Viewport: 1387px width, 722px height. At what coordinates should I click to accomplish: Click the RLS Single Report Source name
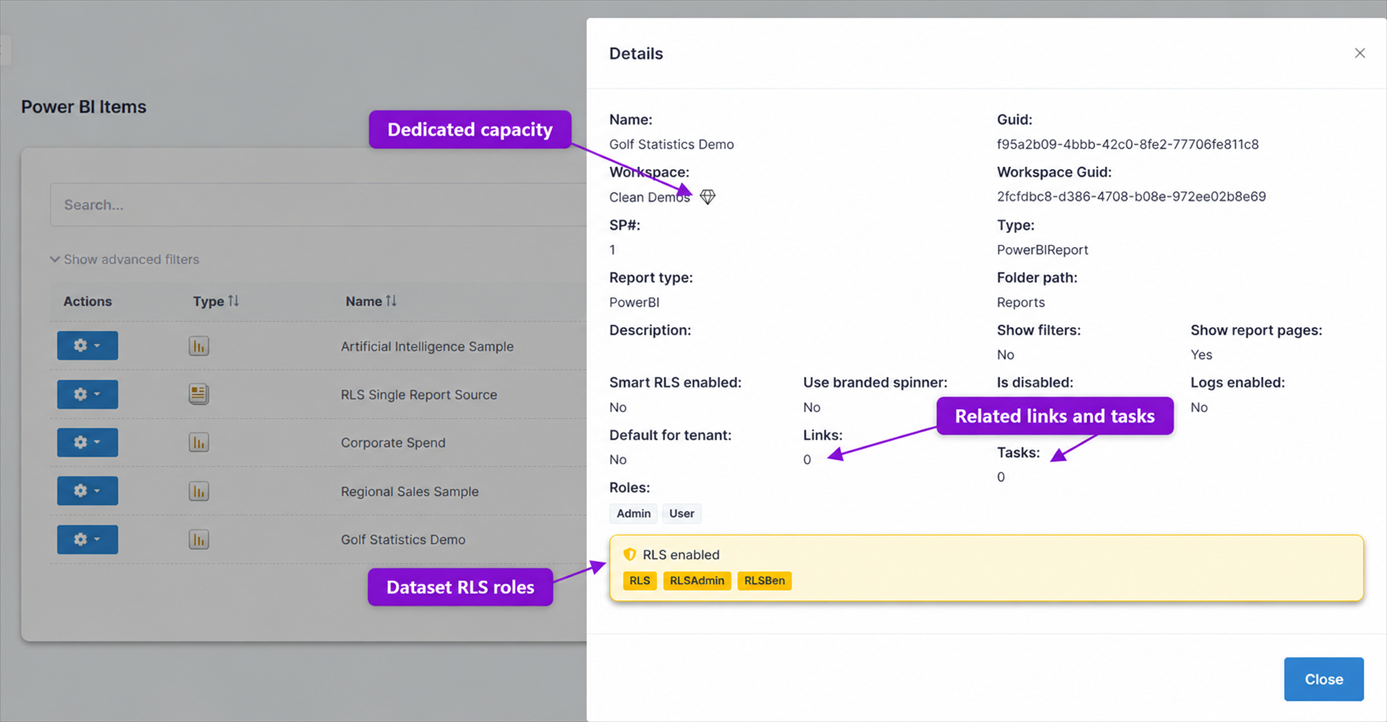tap(419, 394)
